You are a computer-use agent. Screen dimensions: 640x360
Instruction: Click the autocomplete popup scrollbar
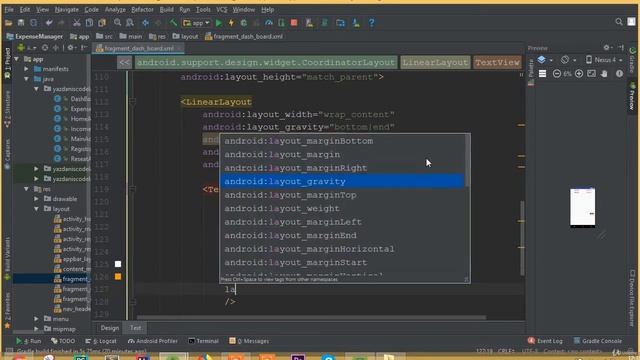pos(467,161)
